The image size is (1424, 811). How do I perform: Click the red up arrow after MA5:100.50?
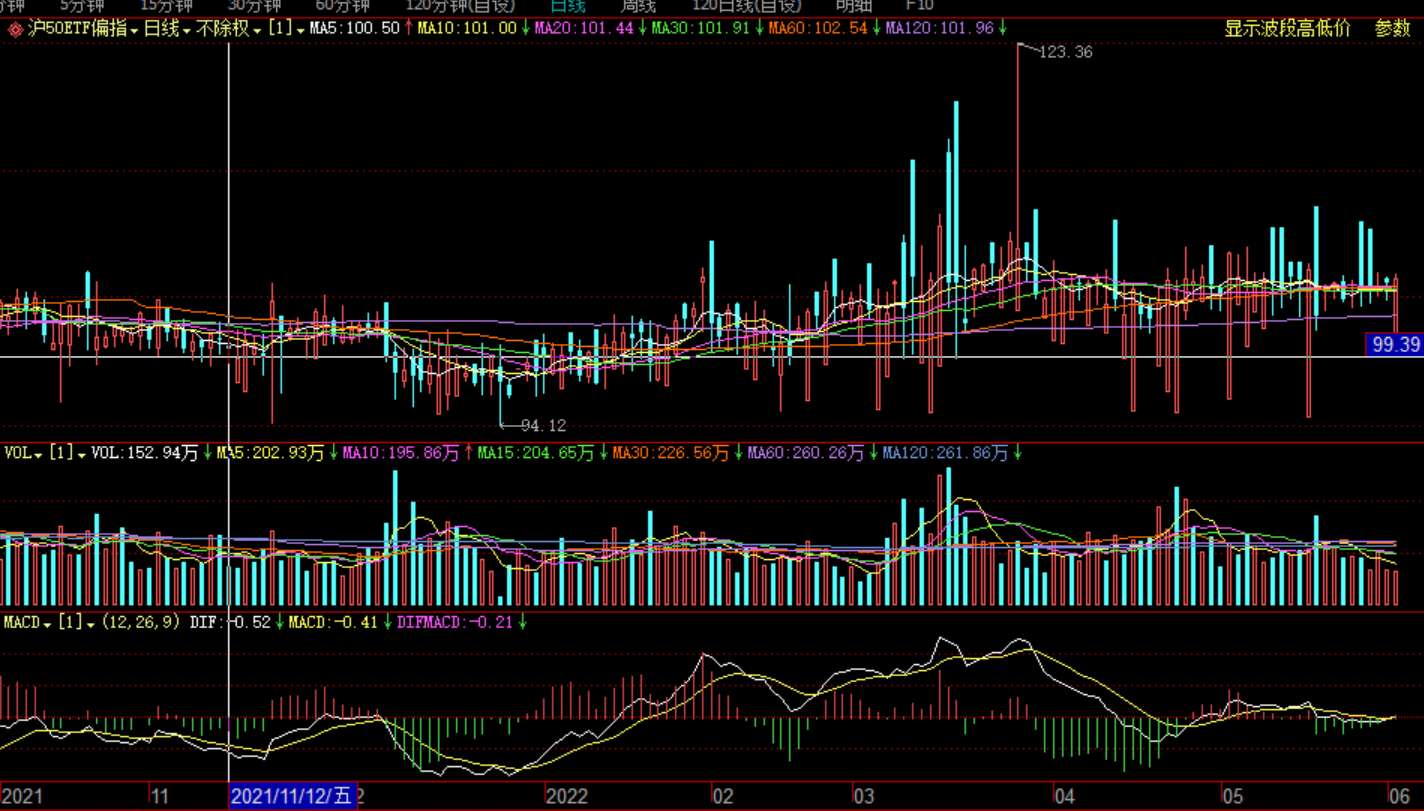pyautogui.click(x=408, y=29)
